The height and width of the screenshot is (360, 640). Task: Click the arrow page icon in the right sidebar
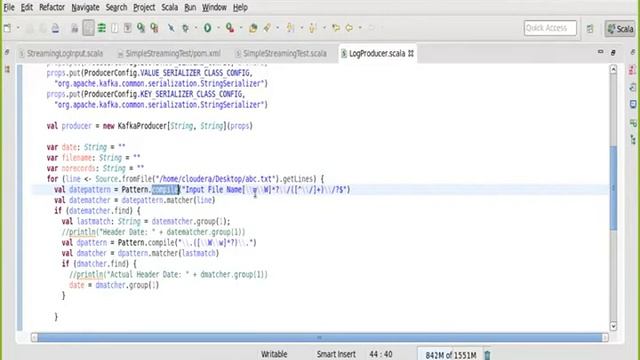coord(633,87)
